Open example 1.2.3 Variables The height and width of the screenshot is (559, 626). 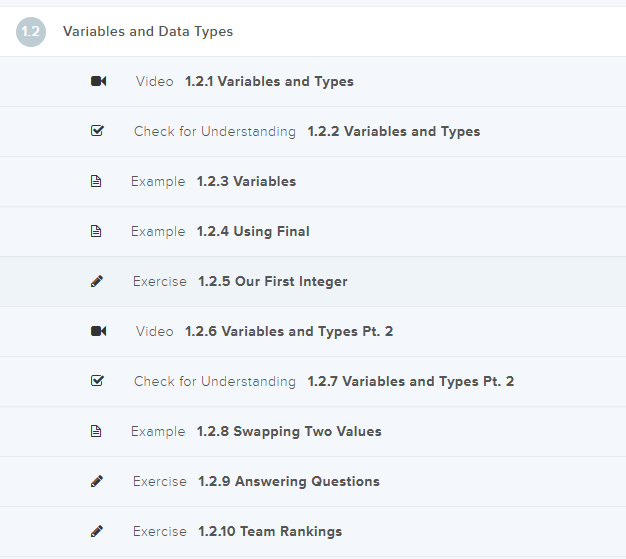pyautogui.click(x=246, y=181)
